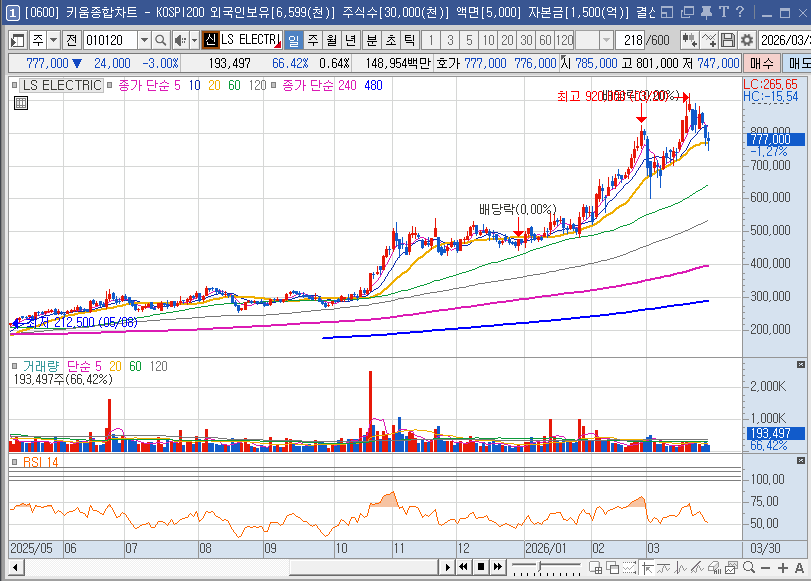Rewind chart replay
This screenshot has height=581, width=811.
(463, 567)
